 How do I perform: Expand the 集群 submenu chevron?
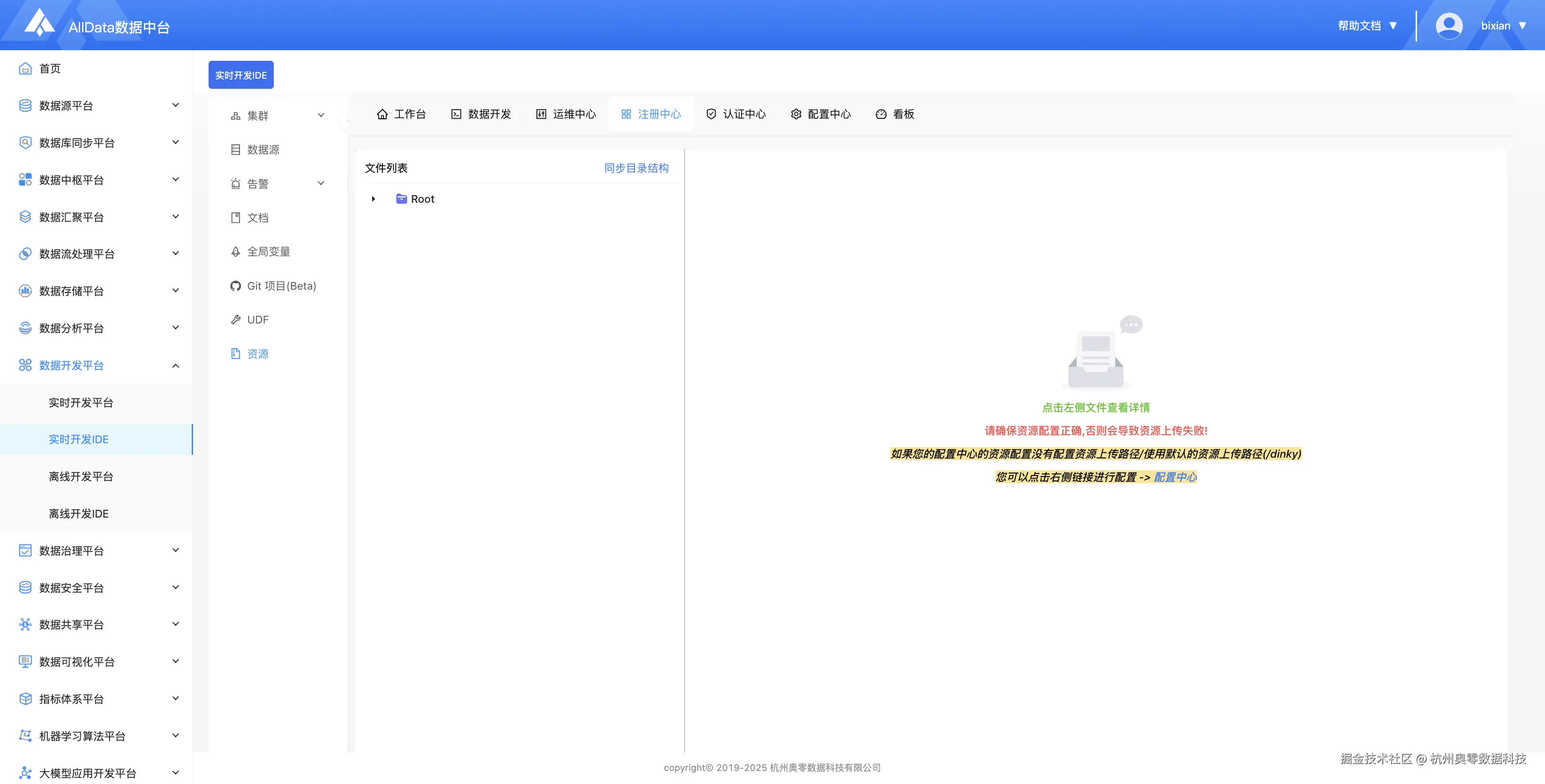coord(321,115)
